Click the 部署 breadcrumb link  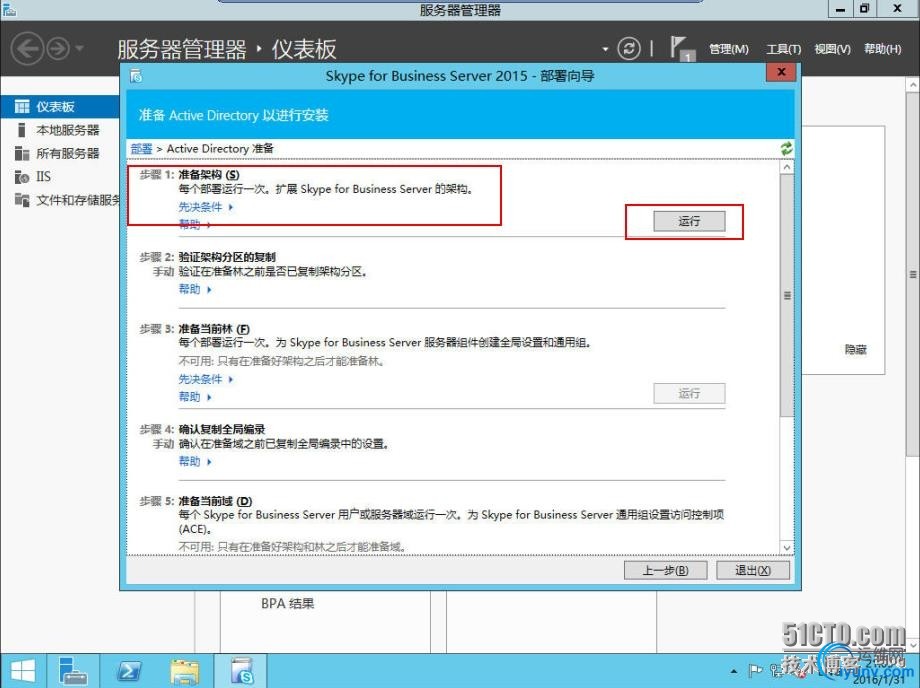click(141, 149)
